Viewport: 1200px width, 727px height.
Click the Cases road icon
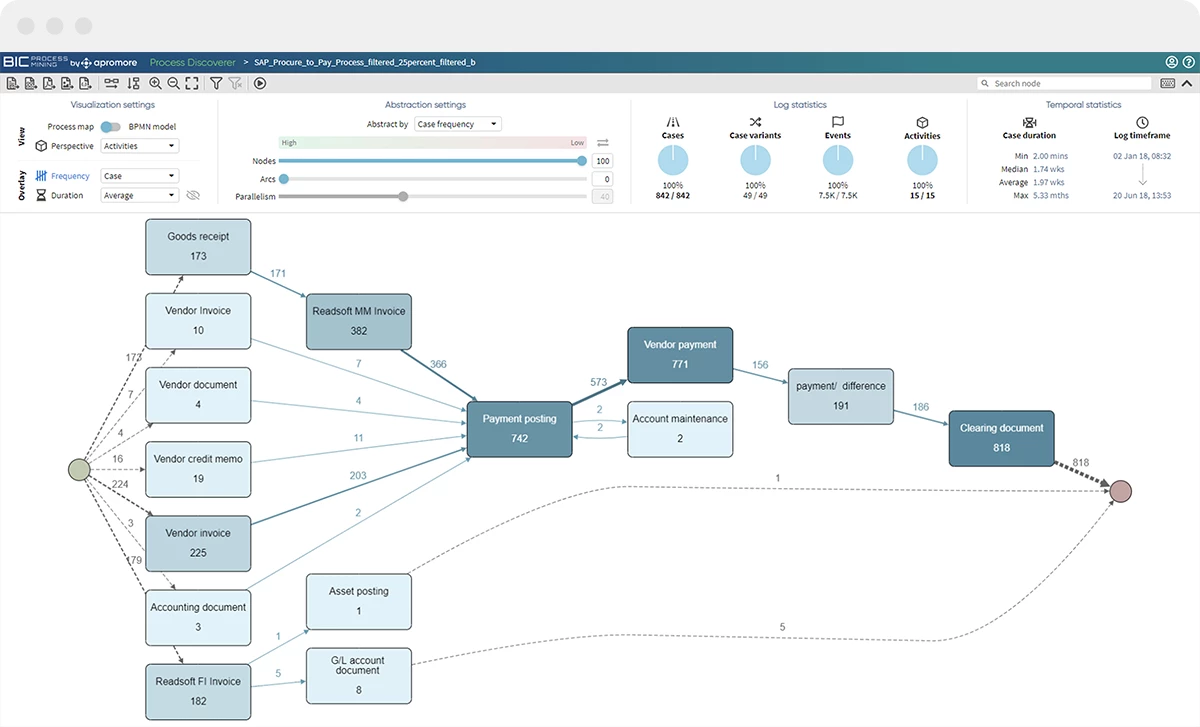coord(673,121)
